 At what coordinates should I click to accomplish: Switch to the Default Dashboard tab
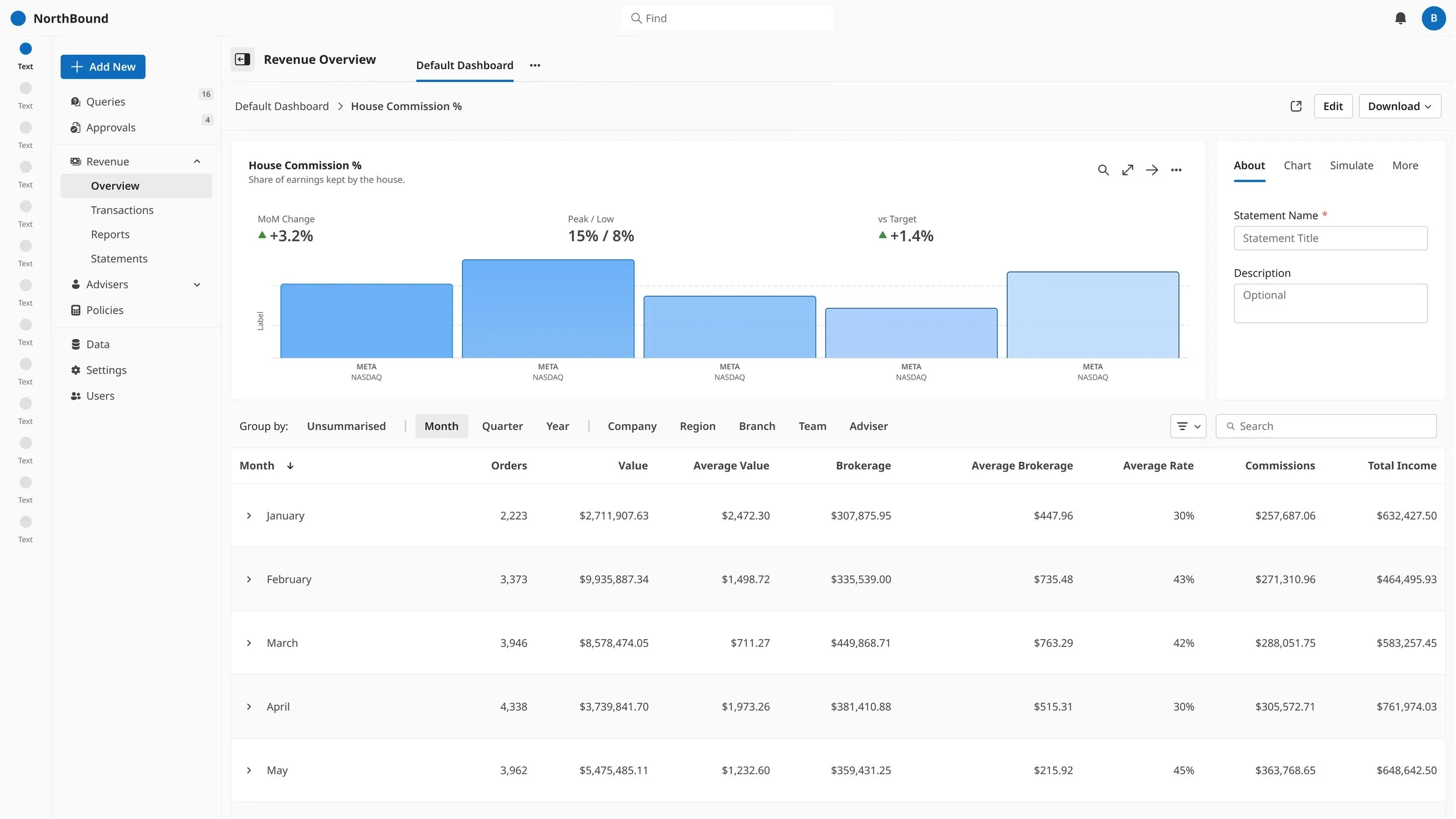pos(464,65)
